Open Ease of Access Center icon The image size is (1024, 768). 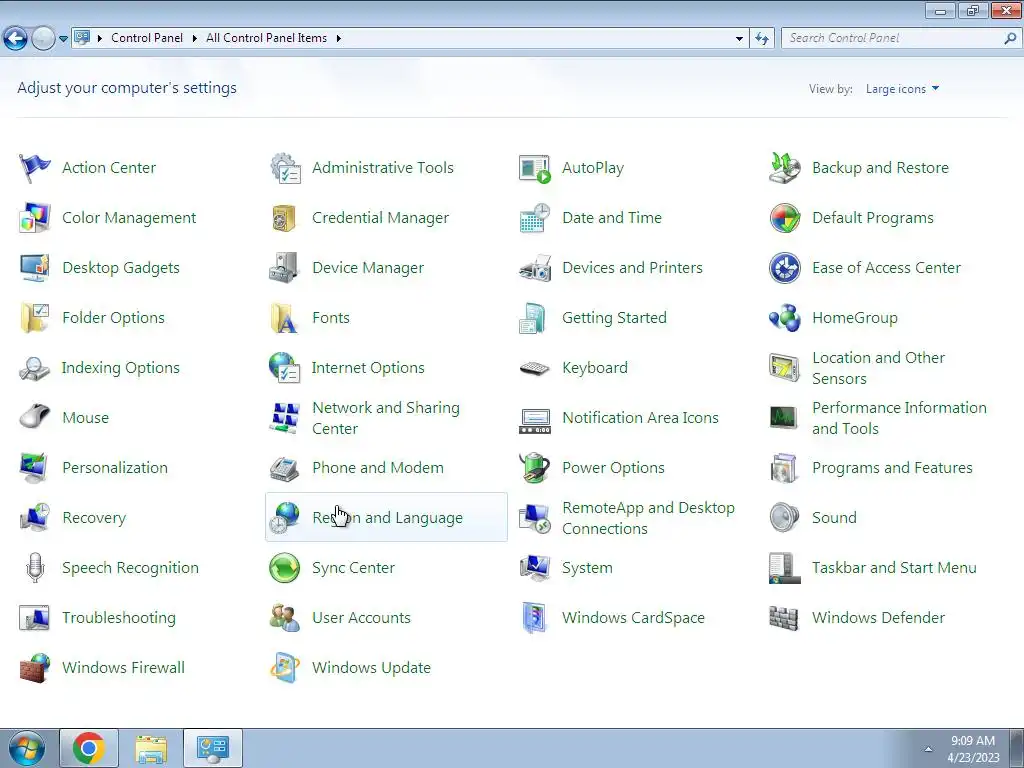784,268
